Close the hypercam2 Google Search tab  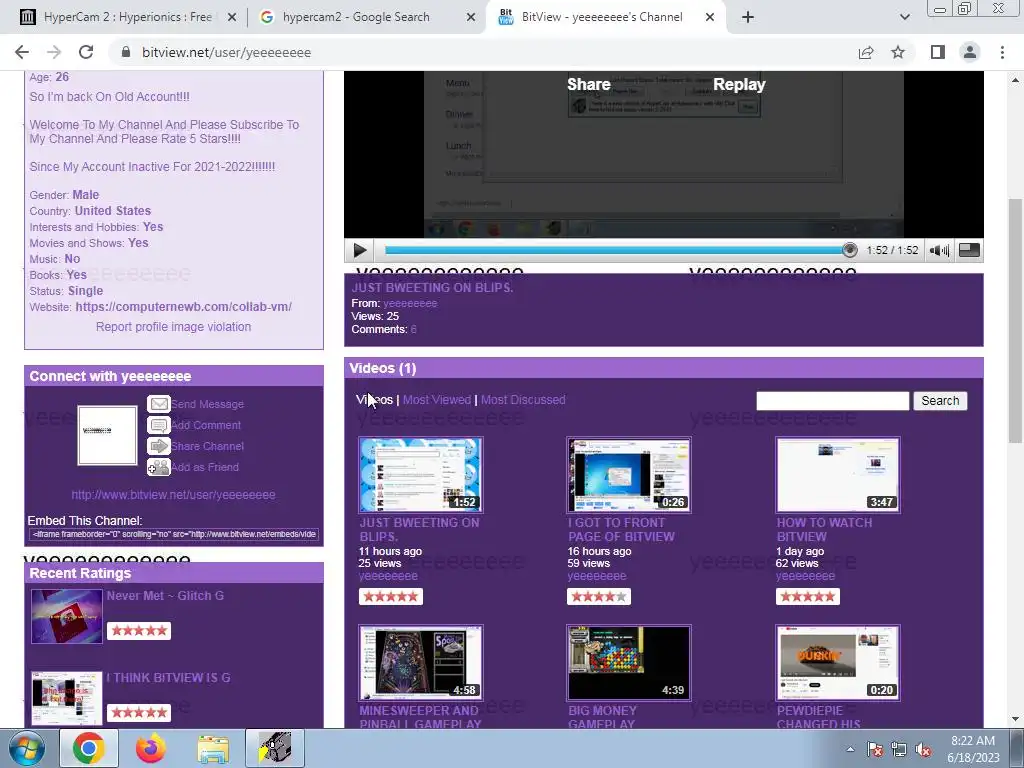coord(470,18)
